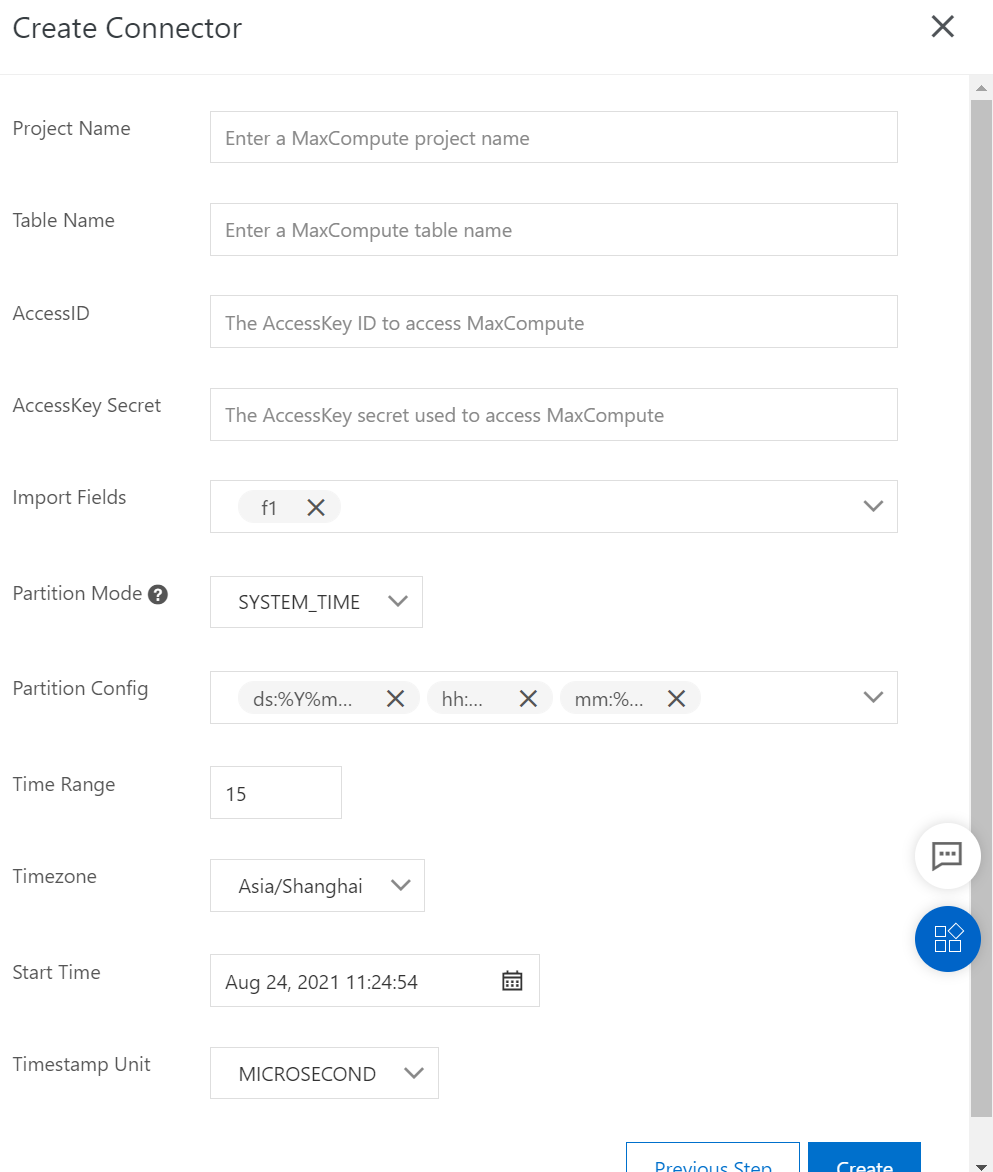Remove the hh partition config tag
This screenshot has width=993, height=1172.
tap(529, 699)
